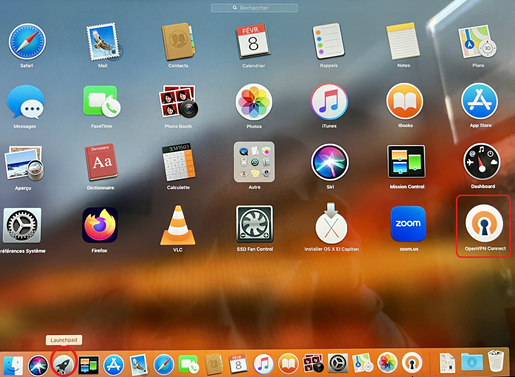
Task: Click the Safari compass in the Dock
Action: pyautogui.click(x=164, y=365)
